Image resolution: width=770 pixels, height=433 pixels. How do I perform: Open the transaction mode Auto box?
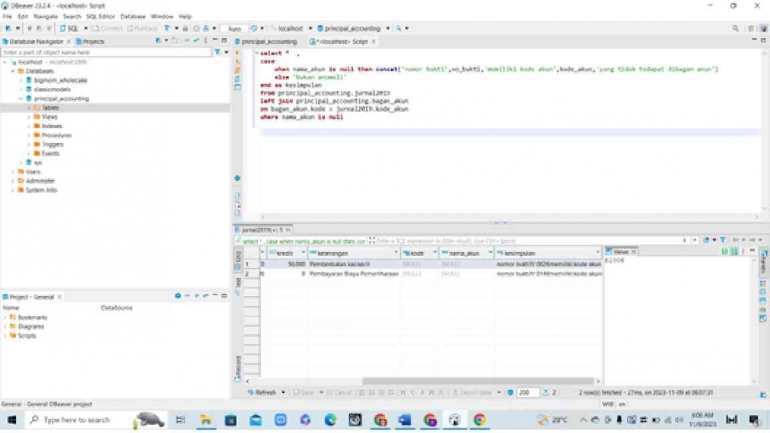pyautogui.click(x=234, y=28)
